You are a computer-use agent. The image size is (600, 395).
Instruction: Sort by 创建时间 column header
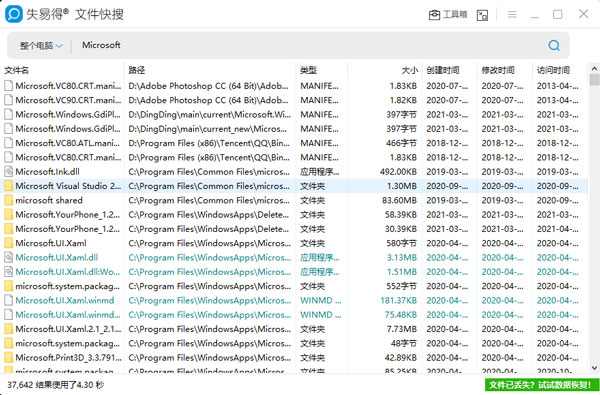point(443,70)
